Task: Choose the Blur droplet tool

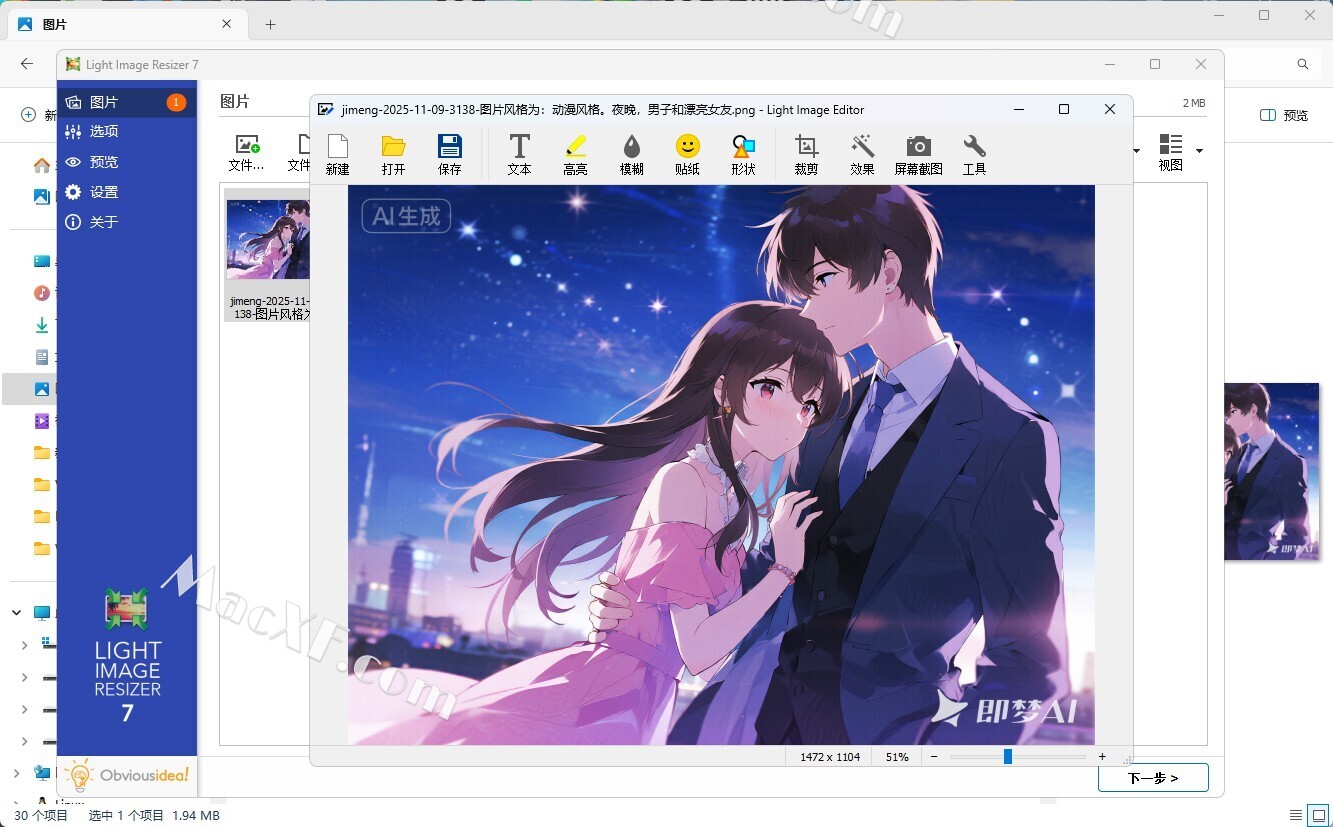Action: [x=631, y=155]
